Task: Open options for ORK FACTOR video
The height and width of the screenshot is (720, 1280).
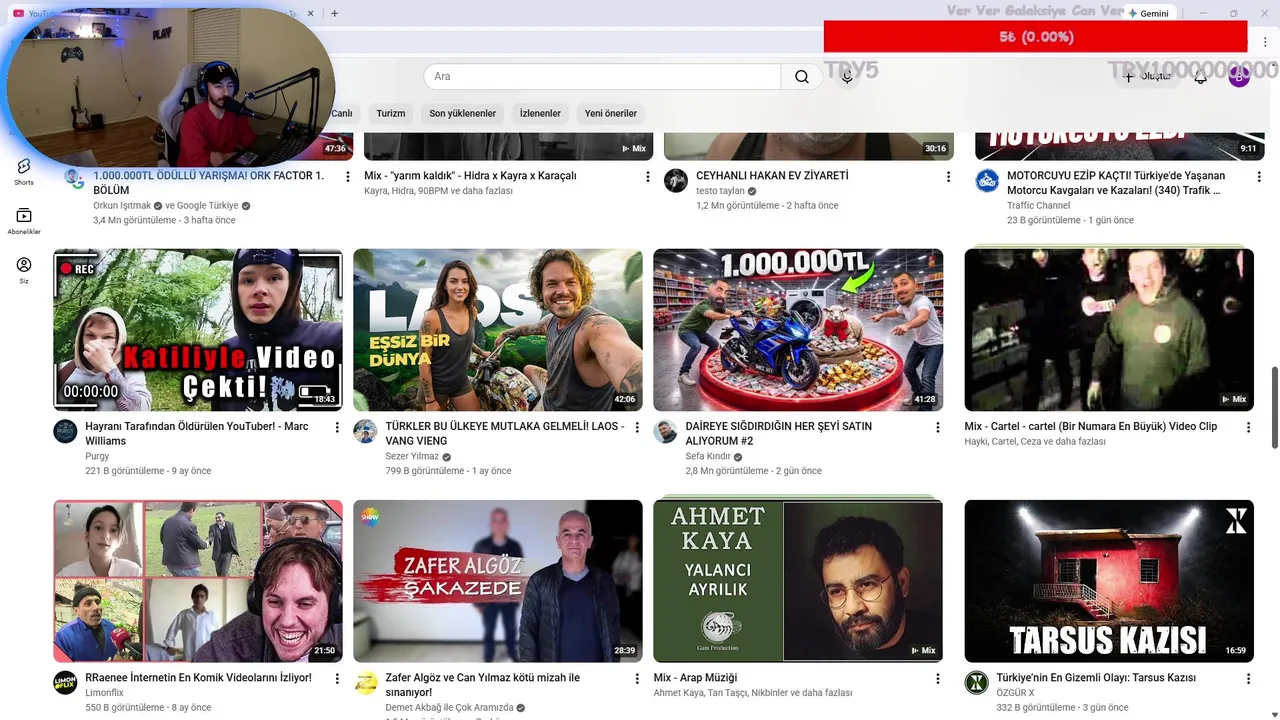Action: [348, 176]
